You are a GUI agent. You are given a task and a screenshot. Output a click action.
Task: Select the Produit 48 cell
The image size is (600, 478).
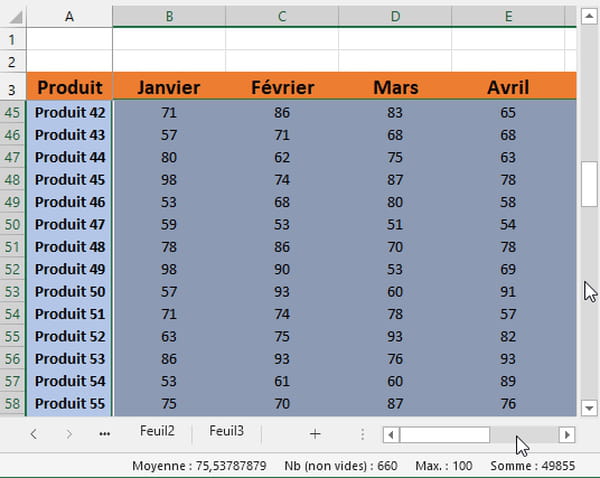pos(69,247)
